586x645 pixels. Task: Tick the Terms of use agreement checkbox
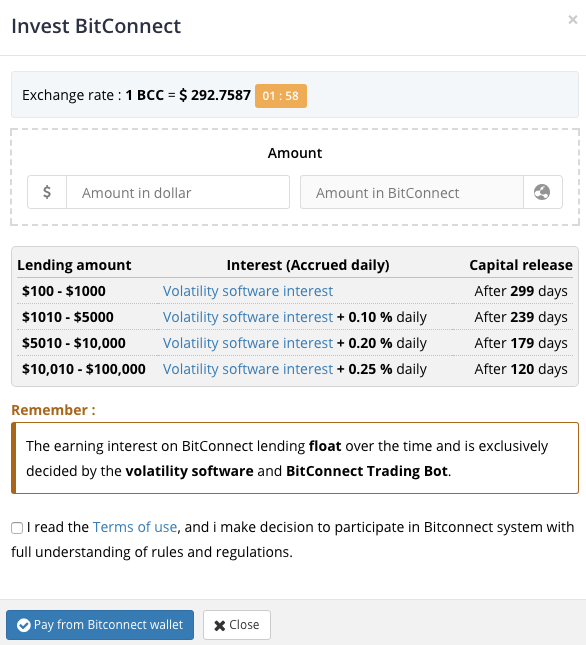17,528
